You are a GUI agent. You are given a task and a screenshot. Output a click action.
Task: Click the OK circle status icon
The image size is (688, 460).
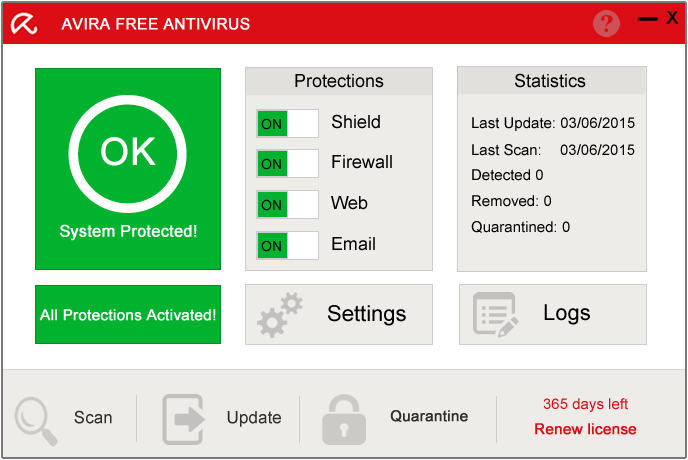[128, 154]
